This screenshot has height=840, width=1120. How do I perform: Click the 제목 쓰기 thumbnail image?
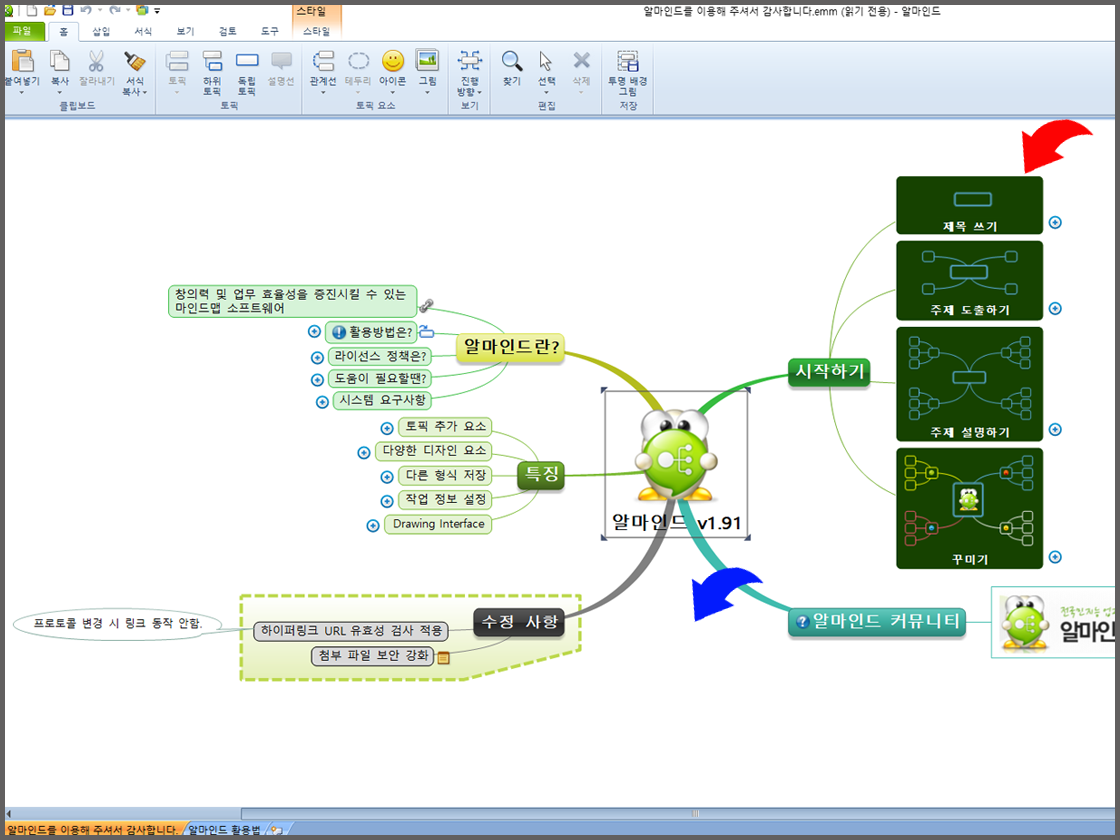(969, 206)
